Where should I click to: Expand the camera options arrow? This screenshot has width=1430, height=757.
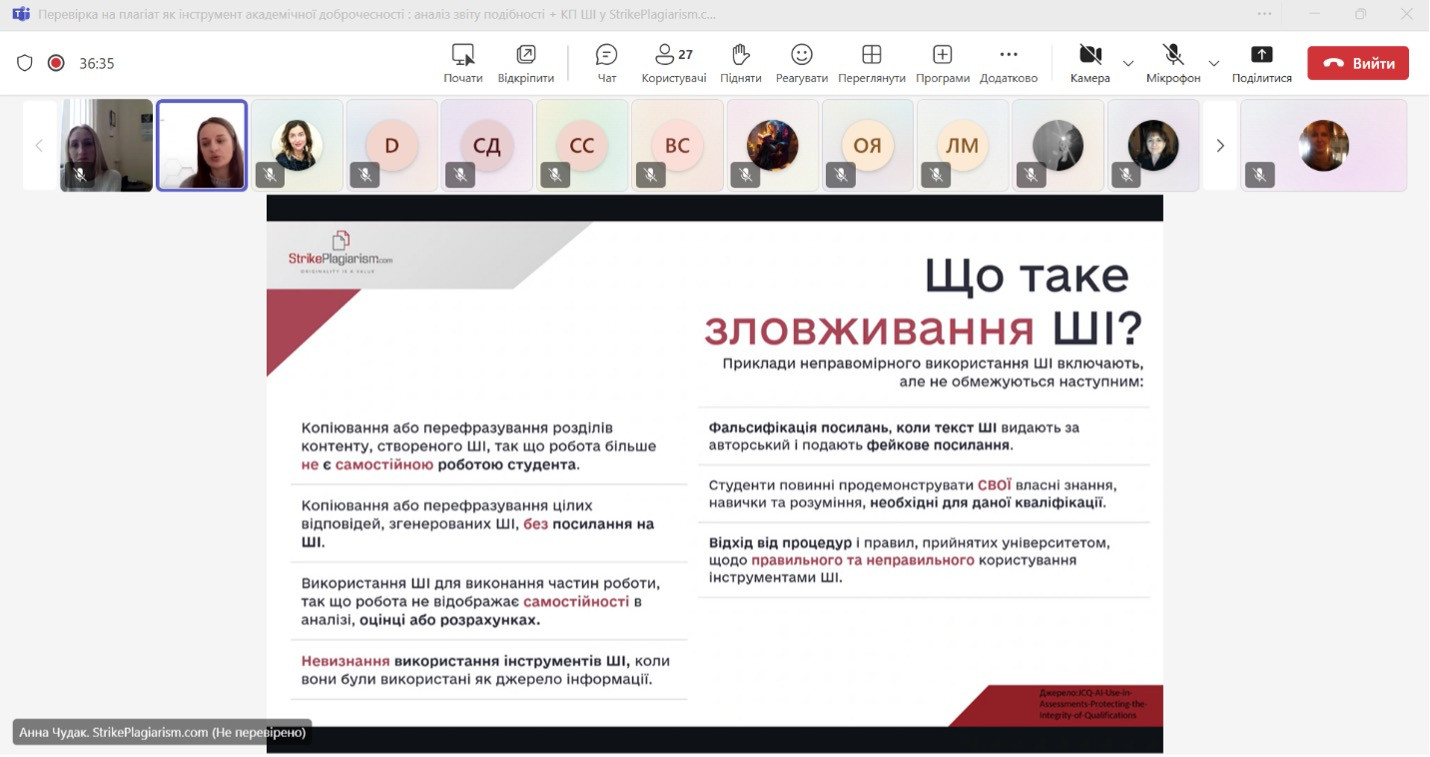point(1128,63)
